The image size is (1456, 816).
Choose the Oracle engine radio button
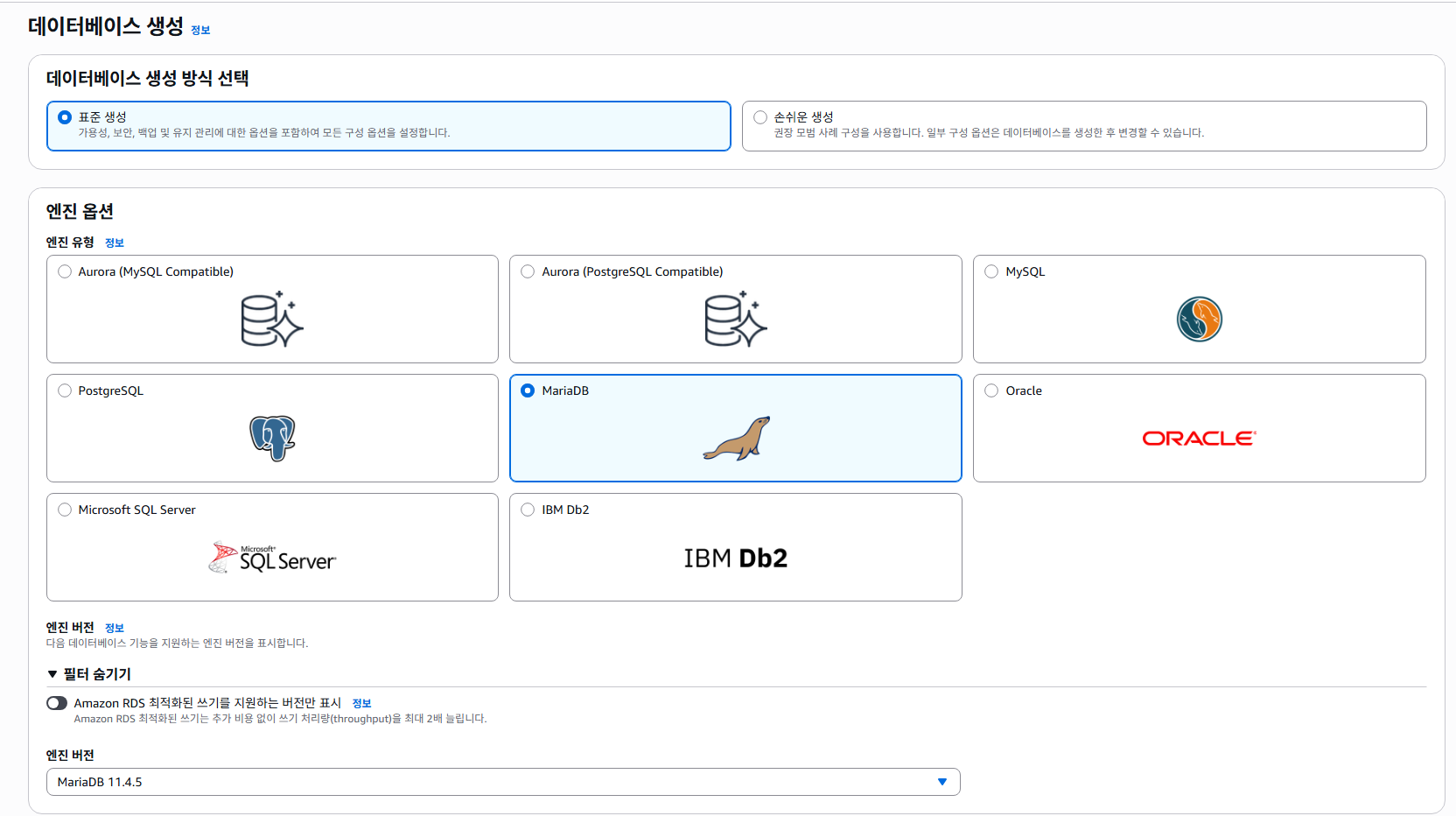point(991,390)
